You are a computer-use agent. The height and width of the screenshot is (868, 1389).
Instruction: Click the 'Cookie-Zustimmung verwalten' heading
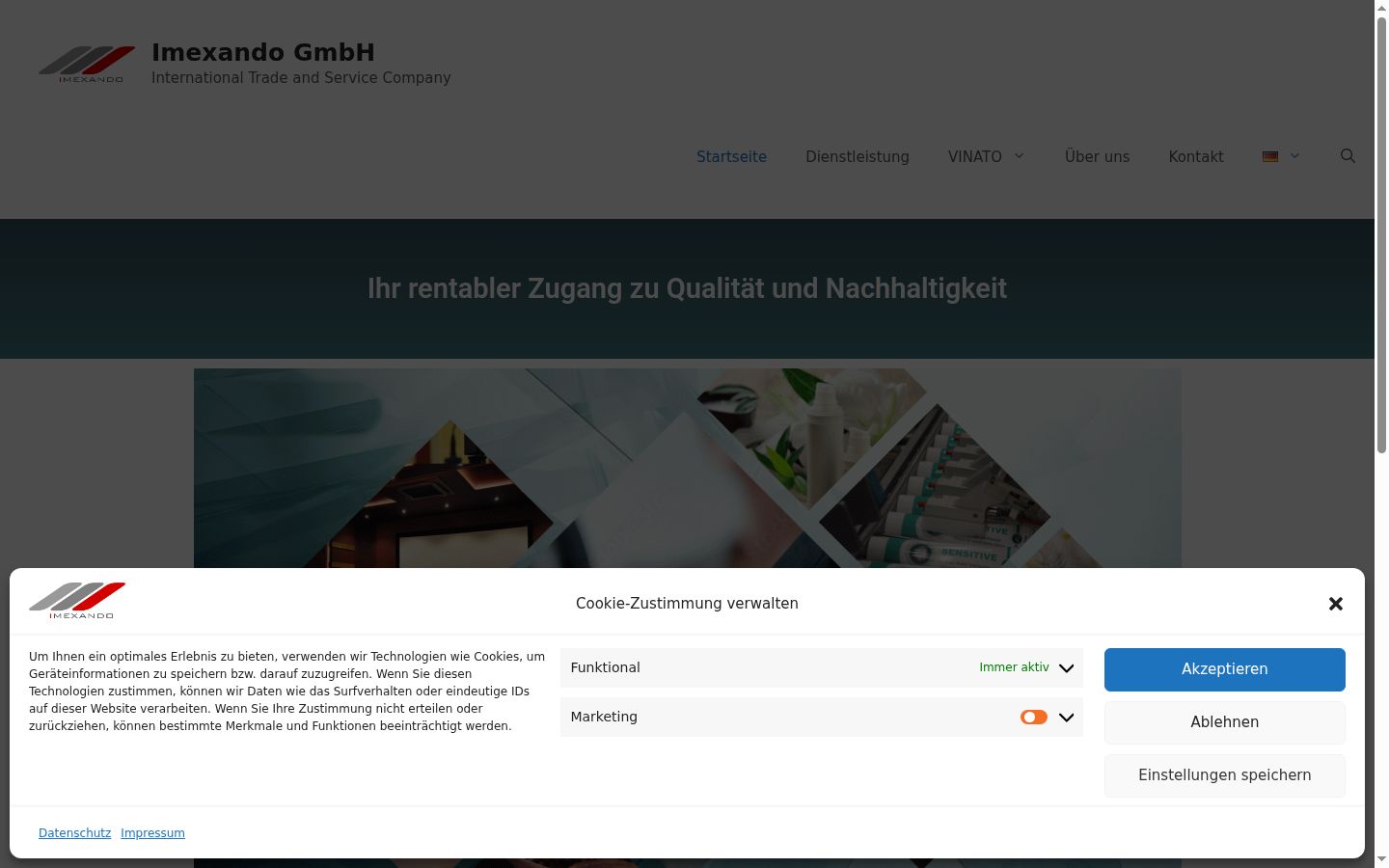pyautogui.click(x=687, y=604)
